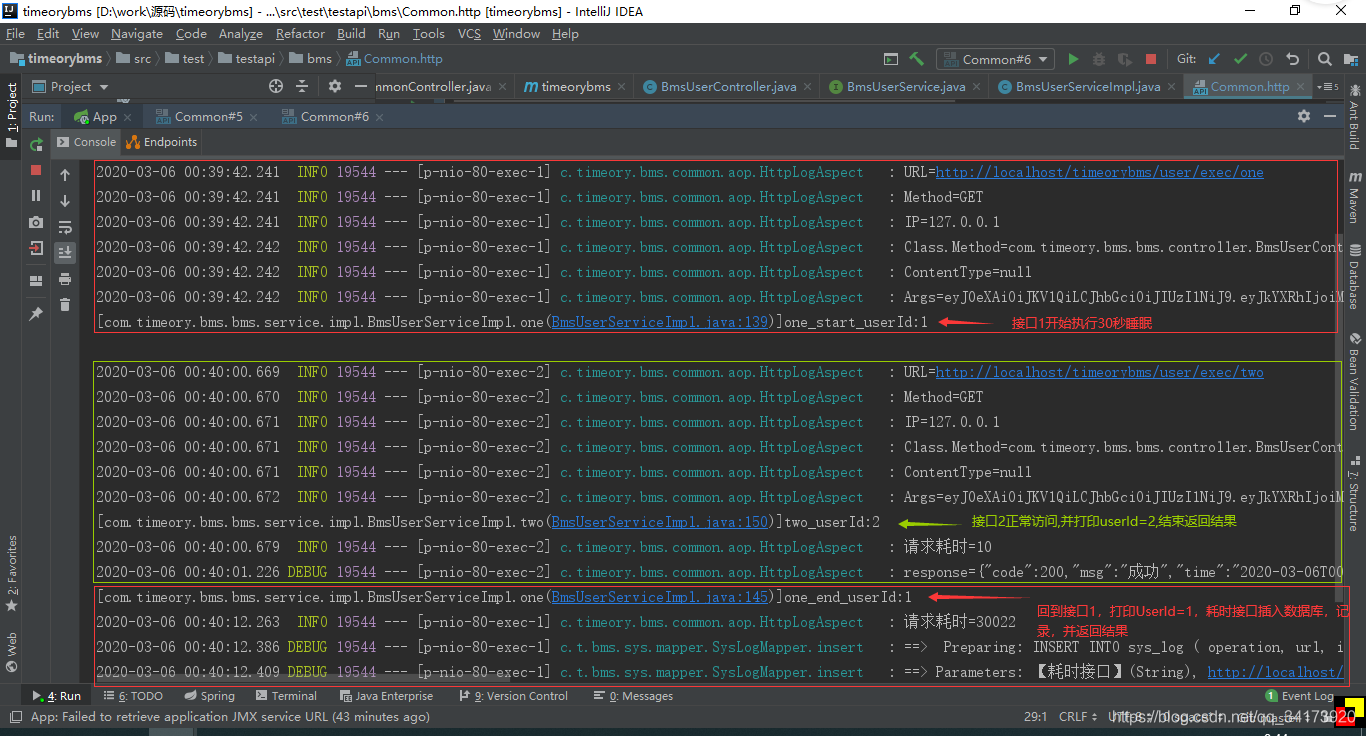The width and height of the screenshot is (1366, 736).
Task: Go up the stack trace with up arrow
Action: [x=65, y=174]
